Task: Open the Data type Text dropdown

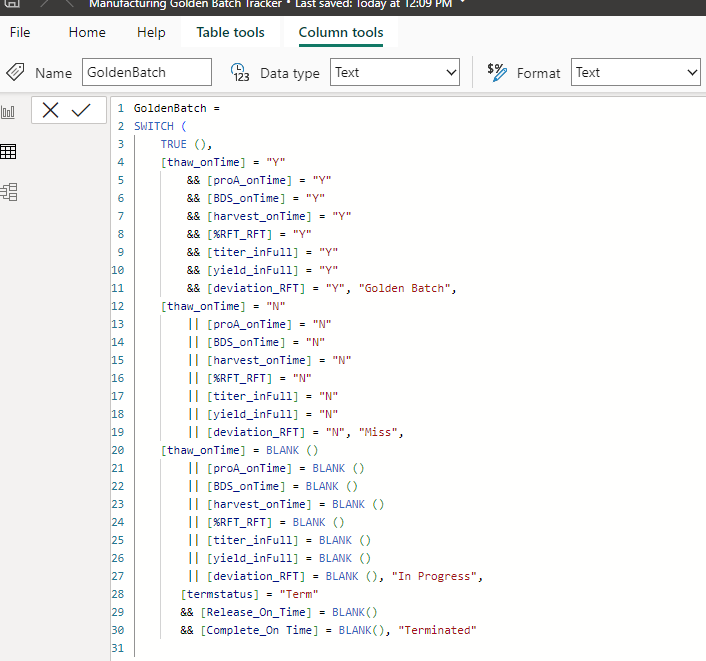Action: [395, 72]
